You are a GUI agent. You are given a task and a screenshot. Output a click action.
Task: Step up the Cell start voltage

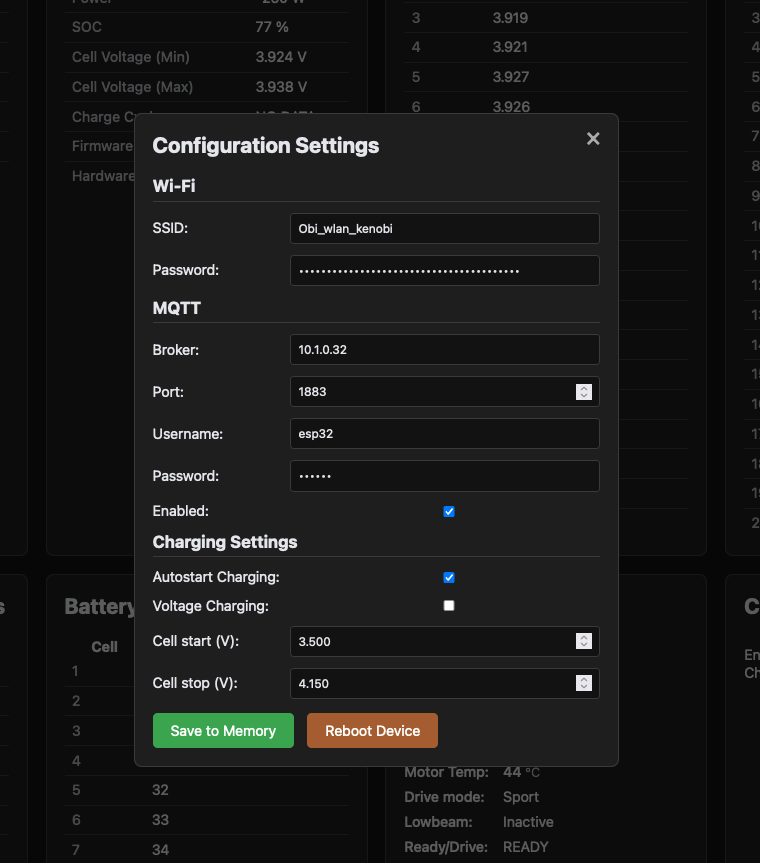[x=584, y=637]
